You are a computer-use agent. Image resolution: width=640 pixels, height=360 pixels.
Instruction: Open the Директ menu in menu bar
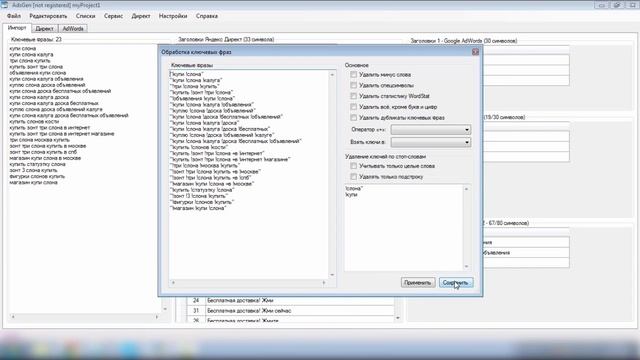click(141, 16)
